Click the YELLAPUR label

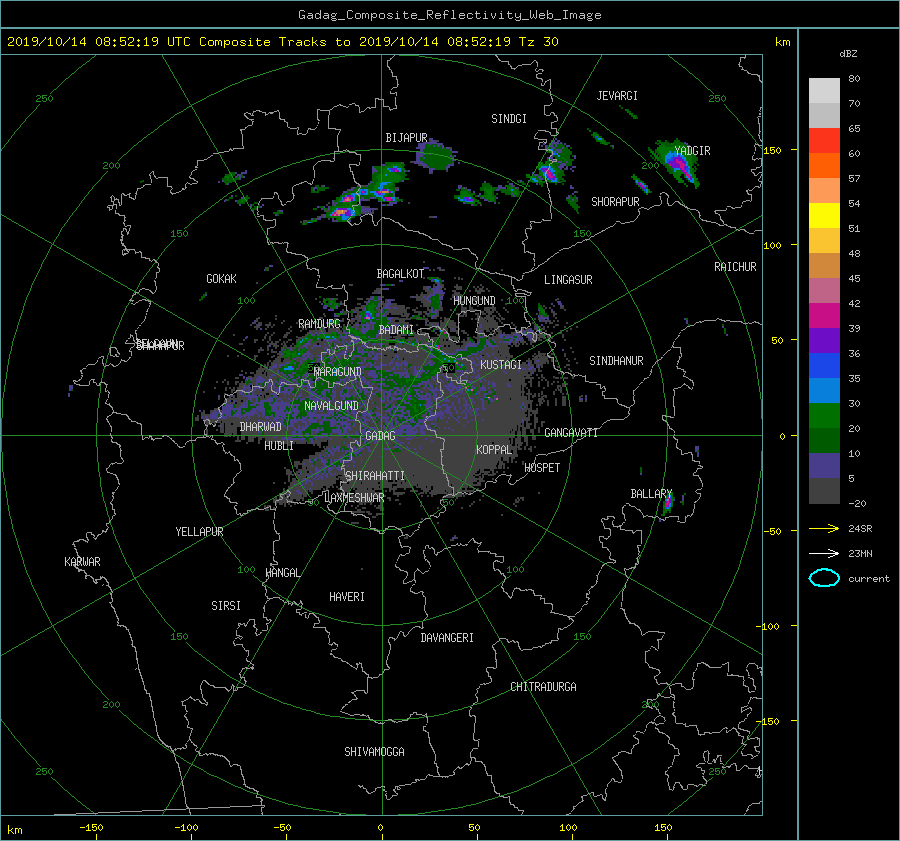[199, 532]
